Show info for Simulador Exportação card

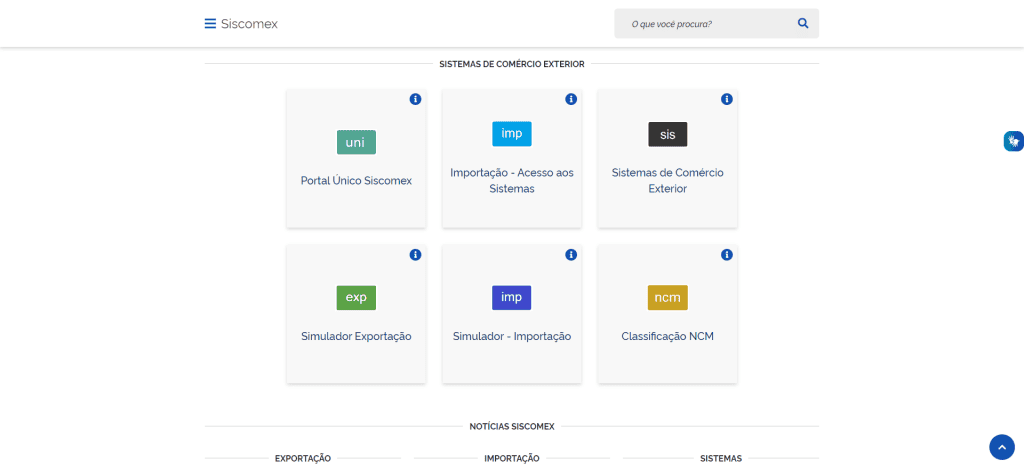[x=415, y=255]
